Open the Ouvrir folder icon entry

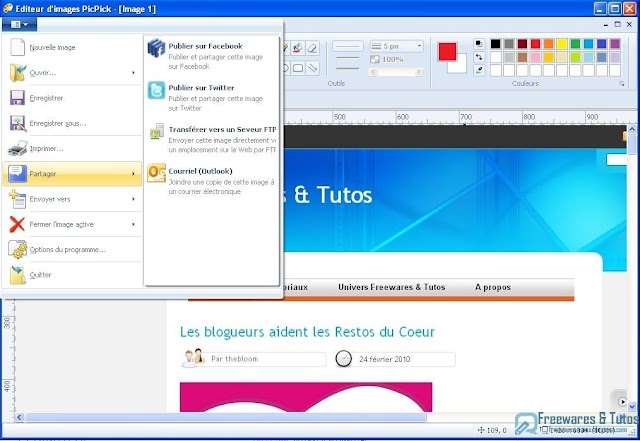pyautogui.click(x=17, y=73)
